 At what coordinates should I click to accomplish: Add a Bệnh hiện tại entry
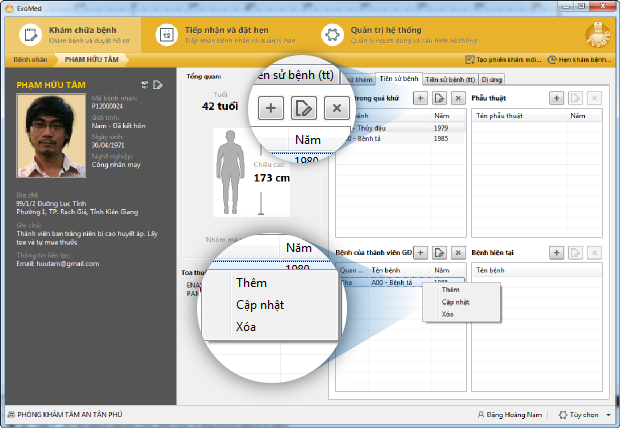click(x=556, y=252)
